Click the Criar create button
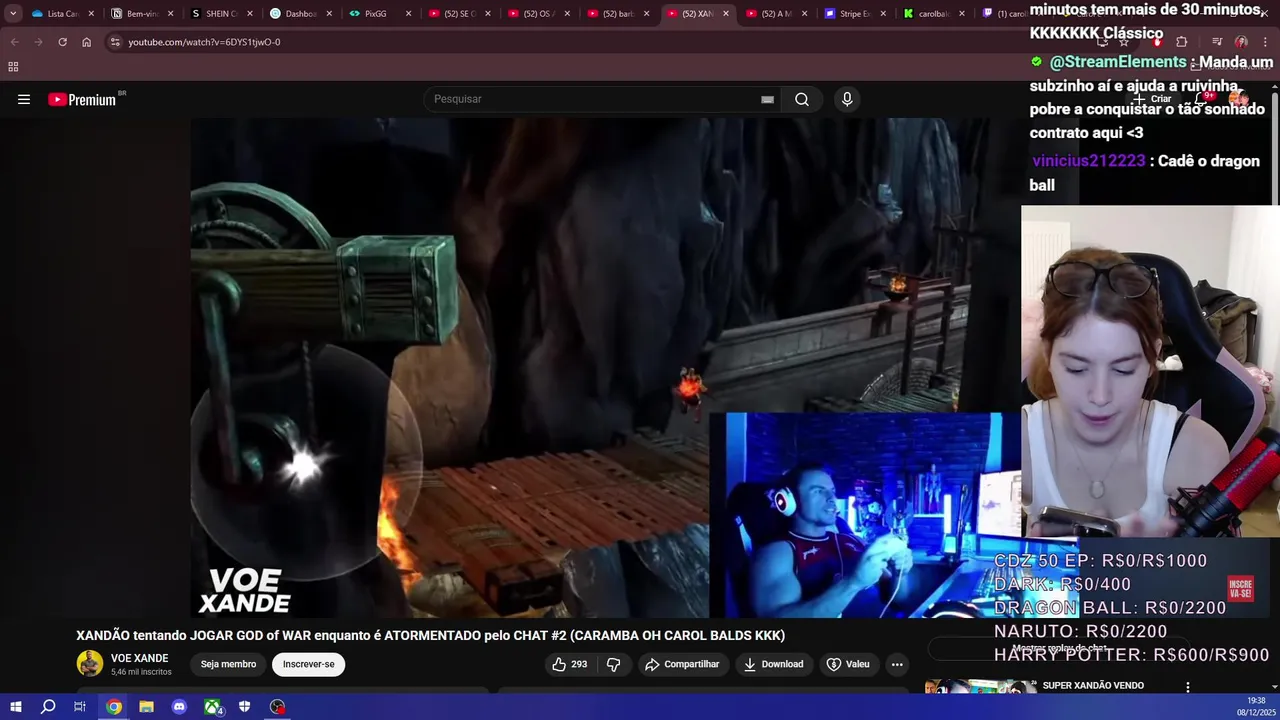The width and height of the screenshot is (1280, 720). [x=1153, y=99]
